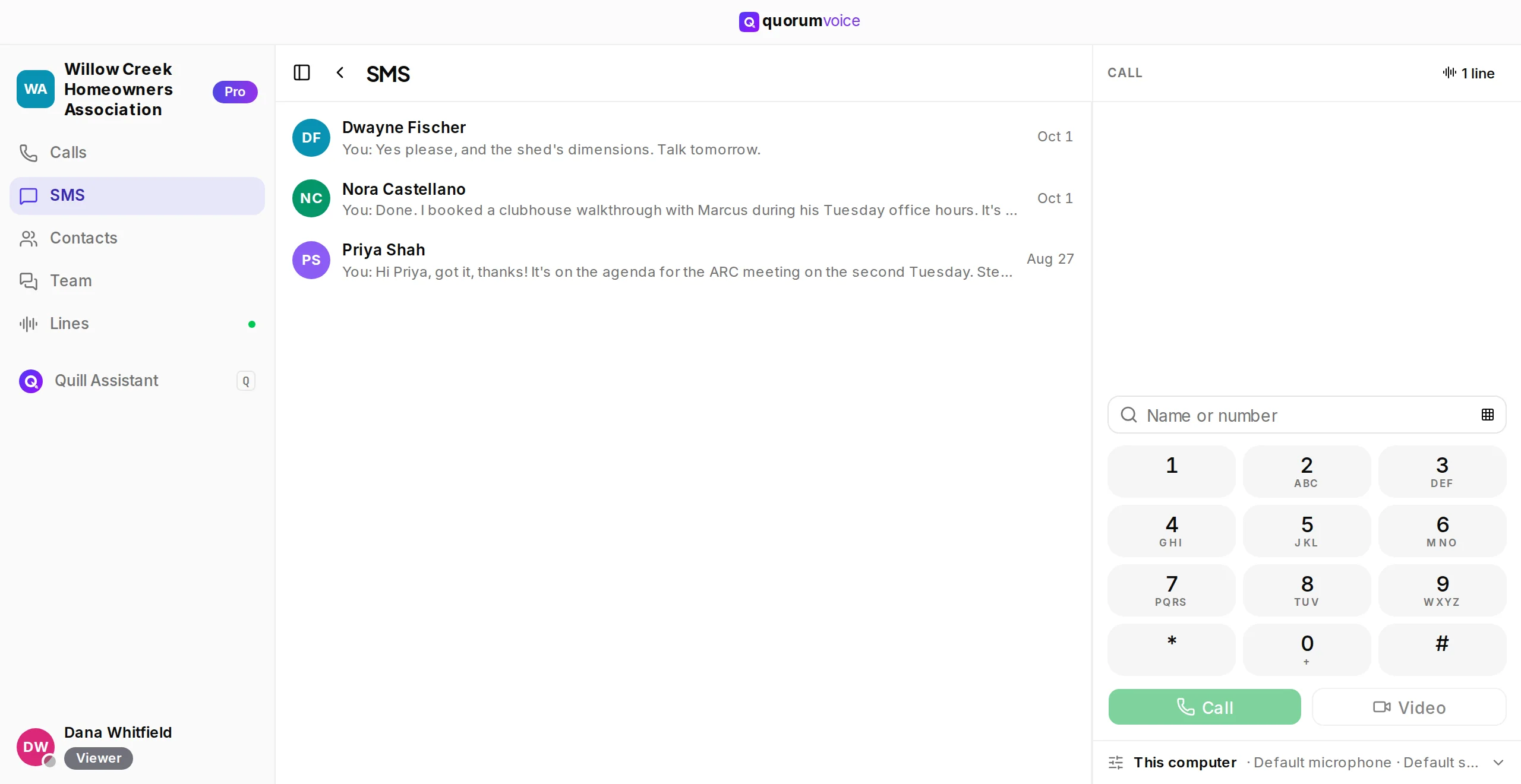
Task: Toggle the dialpad grid icon
Action: [x=1488, y=415]
